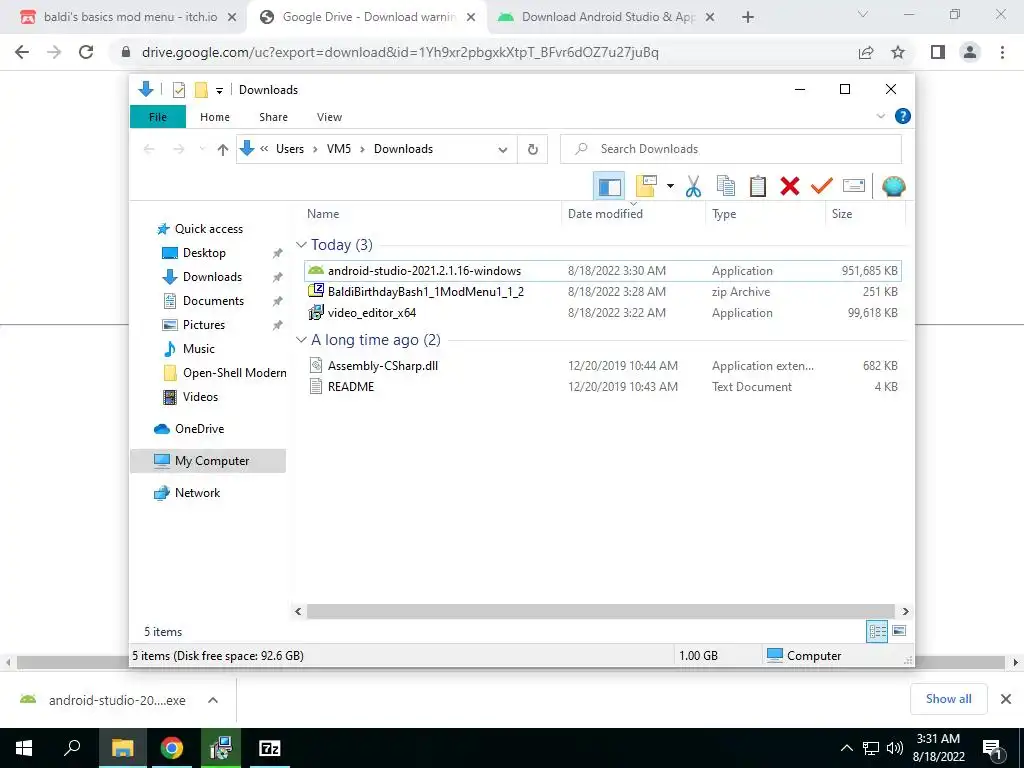The image size is (1024, 768).
Task: Click the Search Downloads field
Action: (x=731, y=149)
